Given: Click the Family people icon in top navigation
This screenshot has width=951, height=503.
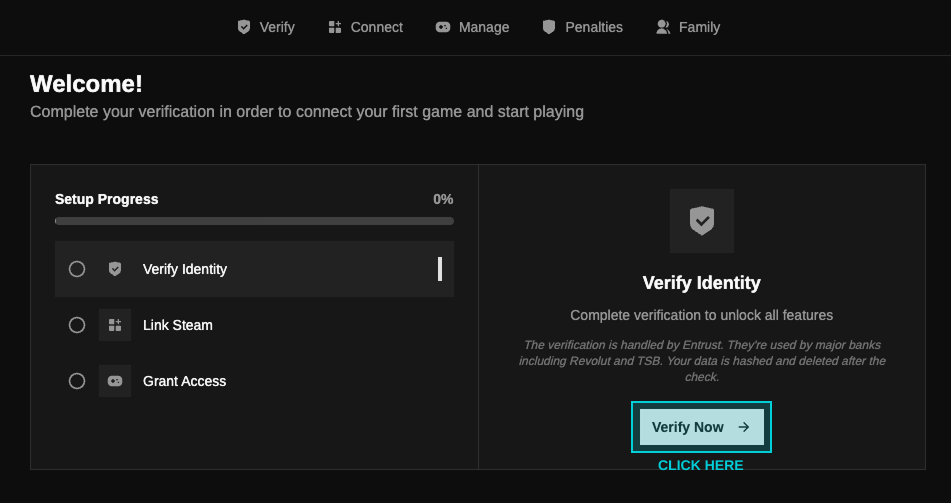Looking at the screenshot, I should pos(663,27).
